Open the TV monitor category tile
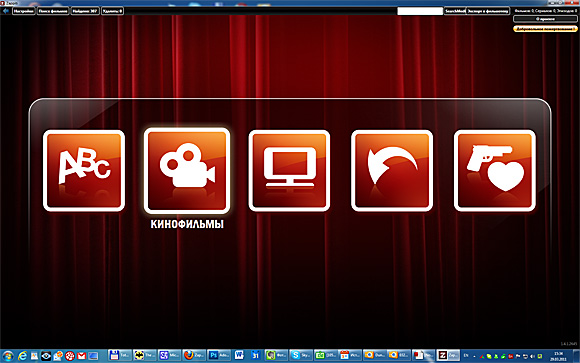This screenshot has width=580, height=363. coord(289,171)
